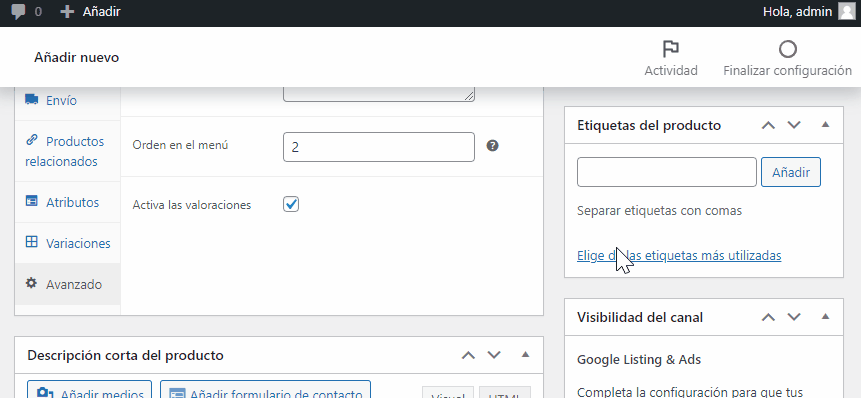
Task: Click the Añadir nuevo heading
Action: click(77, 57)
